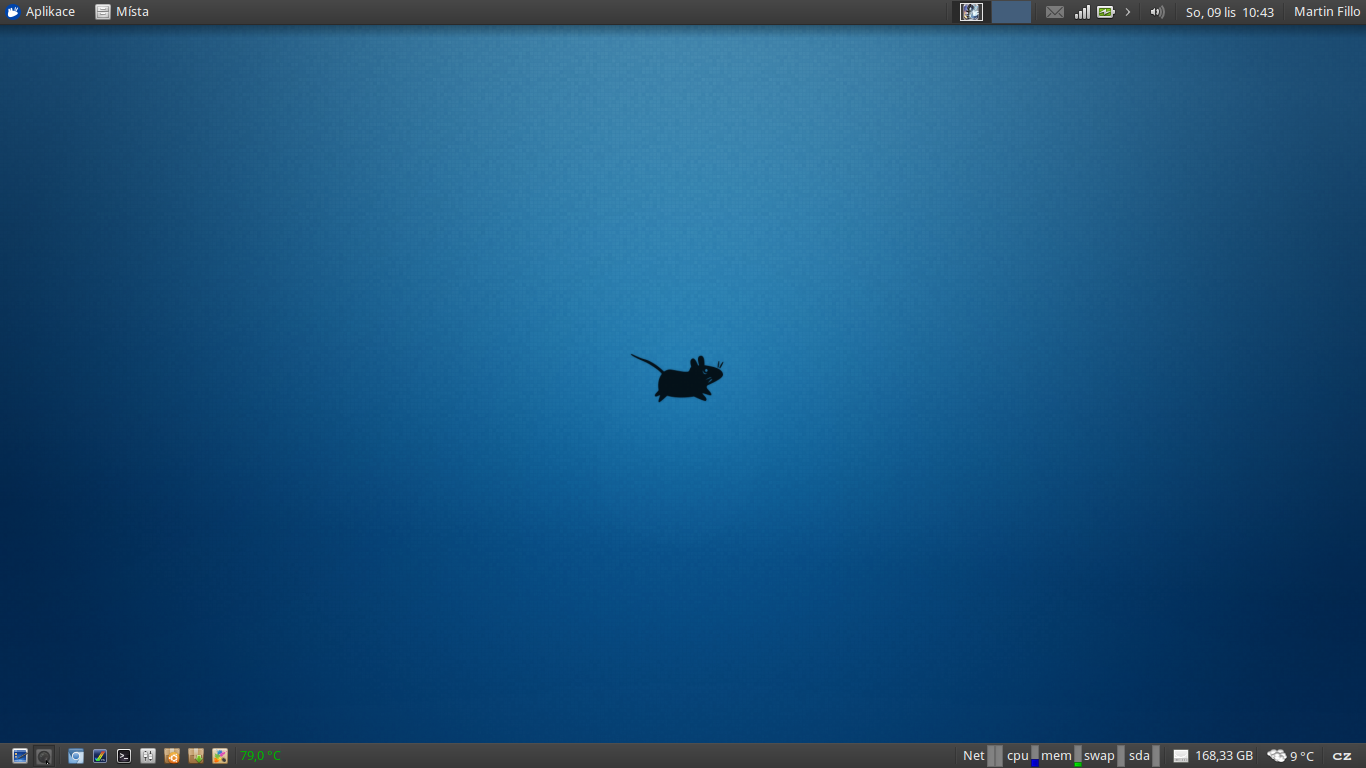Switch to the first workspace thumbnail
Screen dimensions: 1366x768
pos(971,12)
